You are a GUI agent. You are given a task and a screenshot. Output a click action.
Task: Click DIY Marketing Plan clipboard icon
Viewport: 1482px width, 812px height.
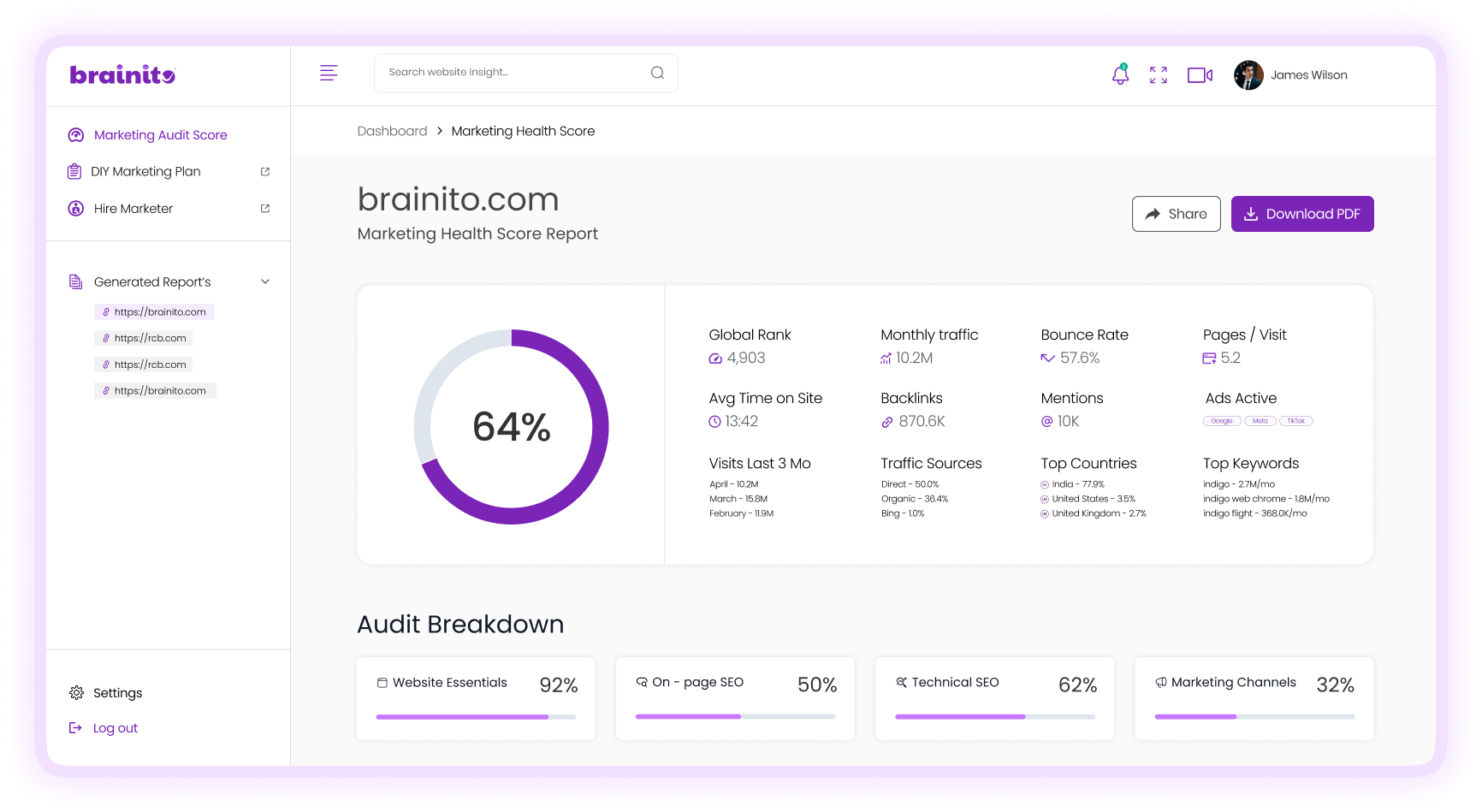click(74, 171)
